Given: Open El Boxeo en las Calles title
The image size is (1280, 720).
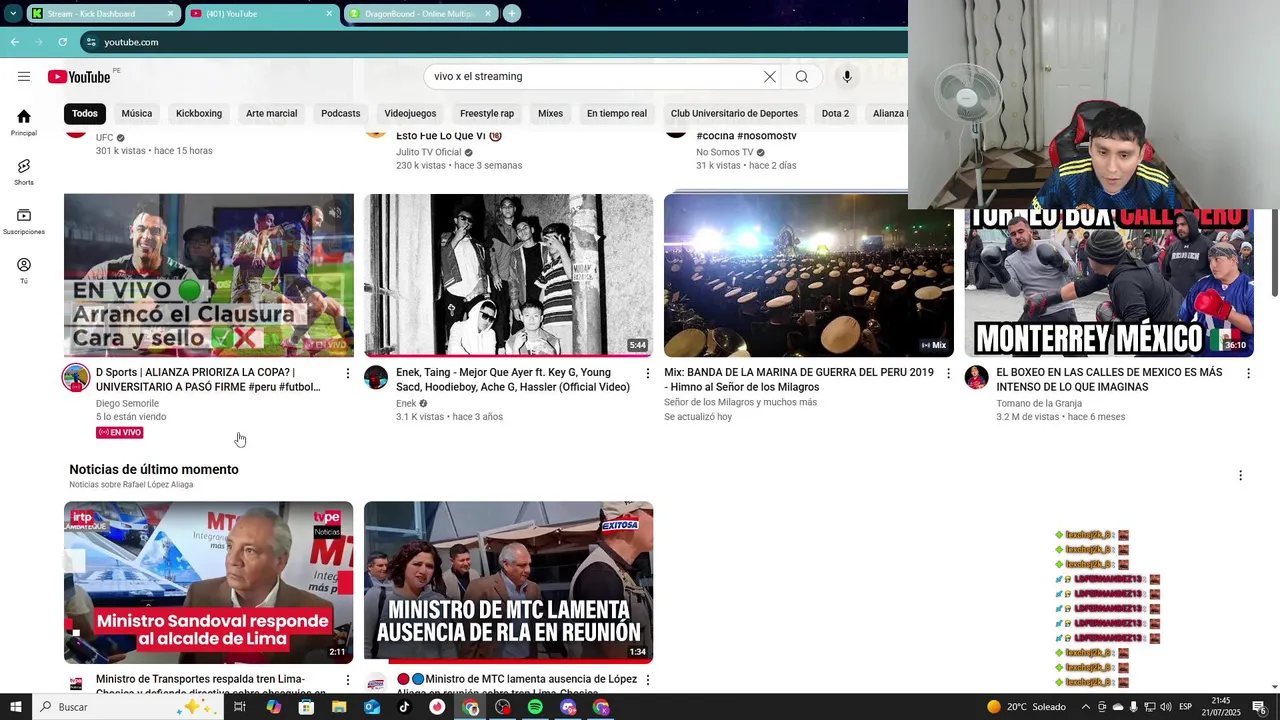Looking at the screenshot, I should [1109, 380].
